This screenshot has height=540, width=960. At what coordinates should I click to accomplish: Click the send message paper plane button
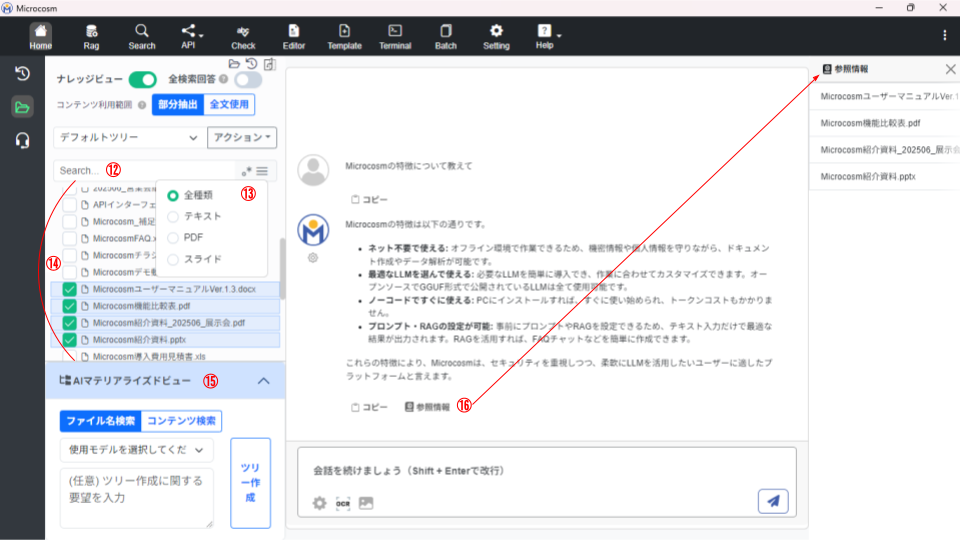point(773,502)
